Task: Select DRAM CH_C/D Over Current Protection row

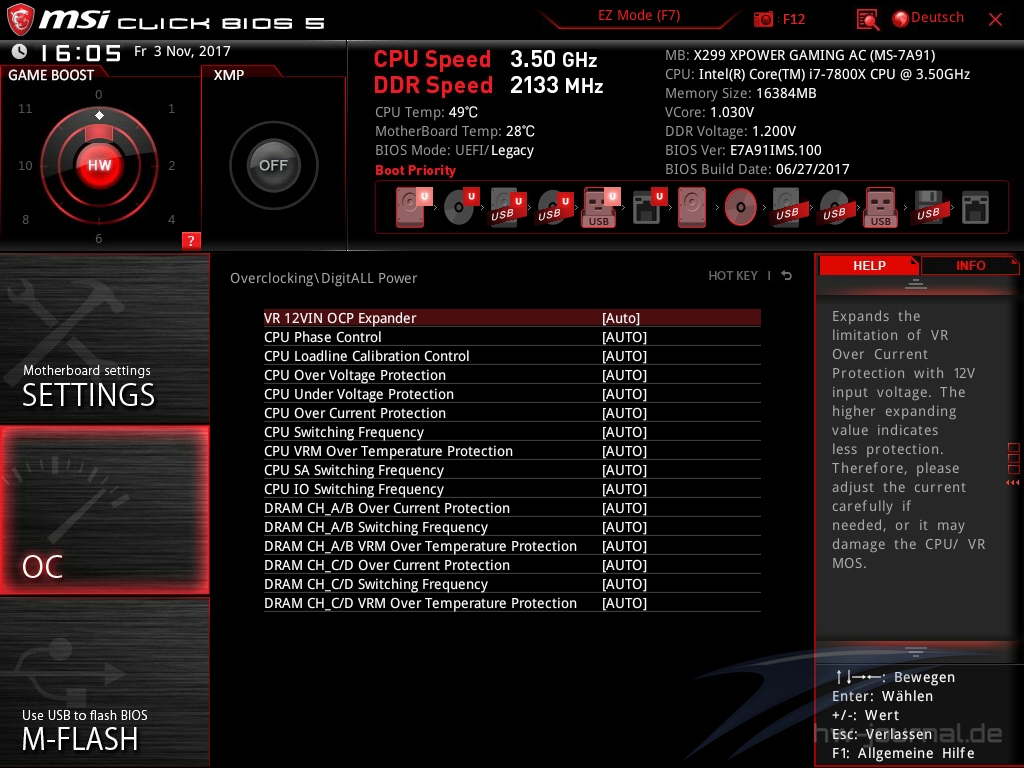Action: (512, 565)
